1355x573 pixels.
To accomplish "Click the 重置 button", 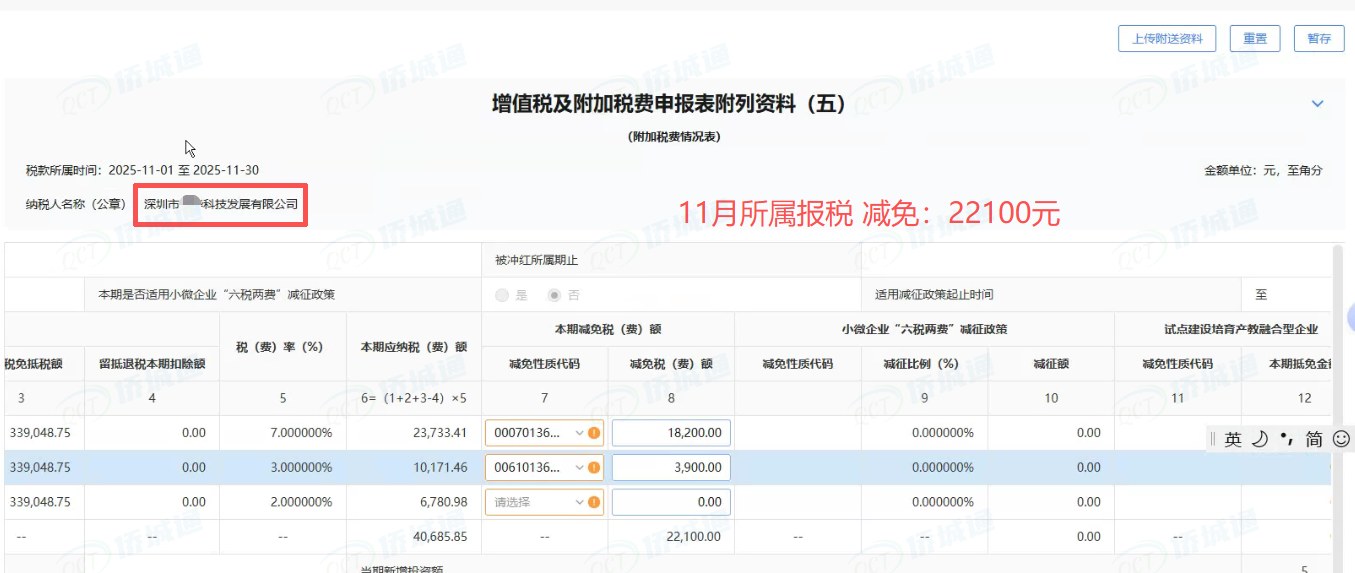I will pyautogui.click(x=1255, y=39).
